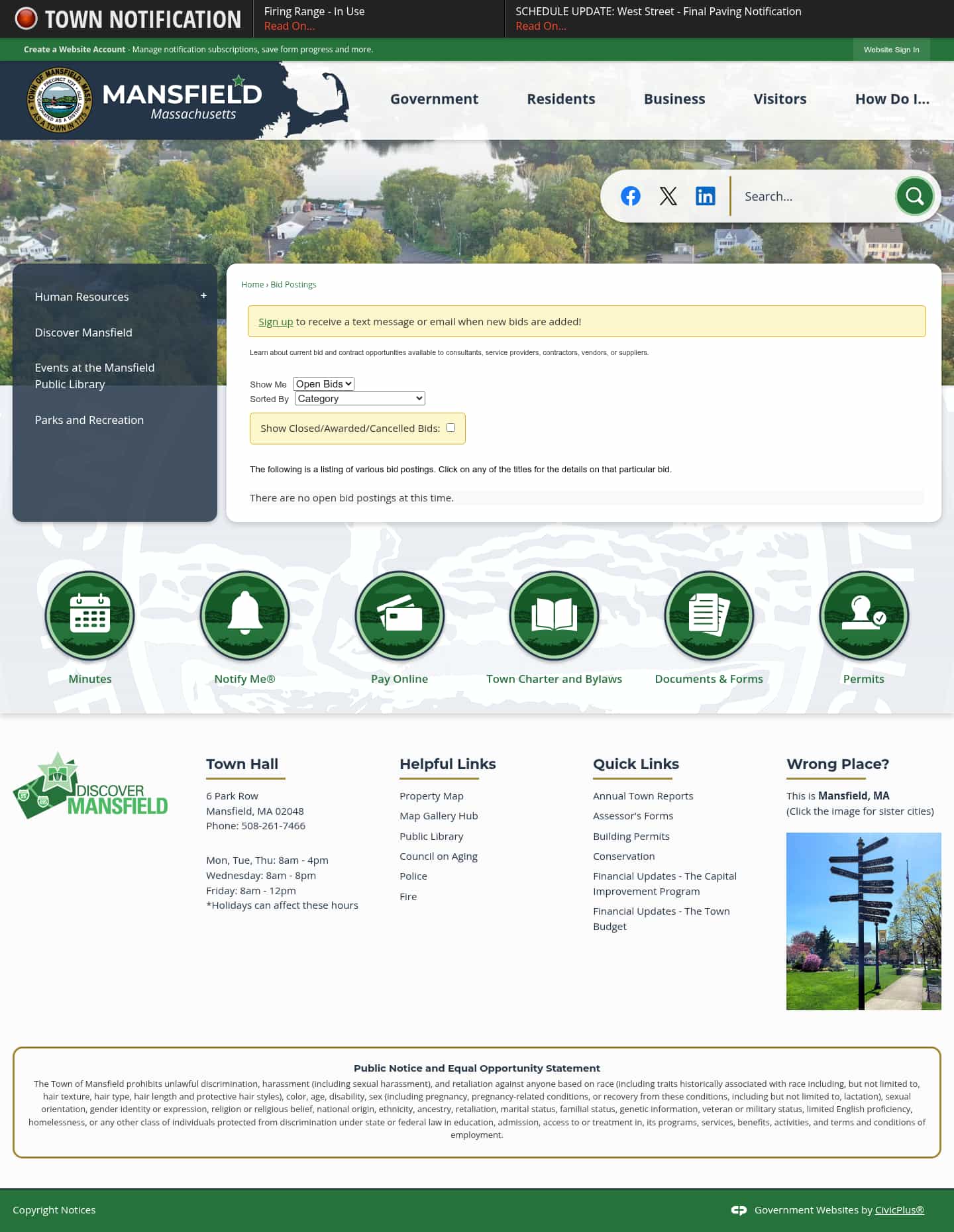
Task: Open the Documents & Forms icon
Action: (x=709, y=616)
